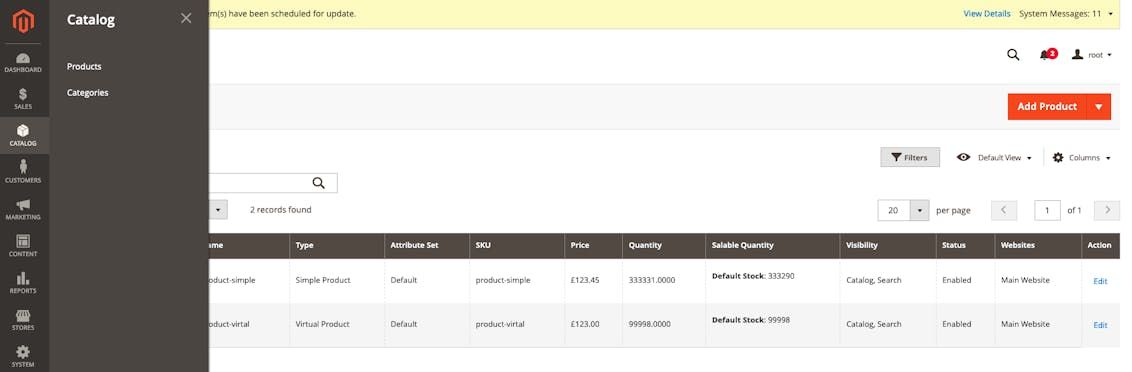Screen dimensions: 1132x372
Task: Edit the product-virtal row
Action: [x=1100, y=325]
